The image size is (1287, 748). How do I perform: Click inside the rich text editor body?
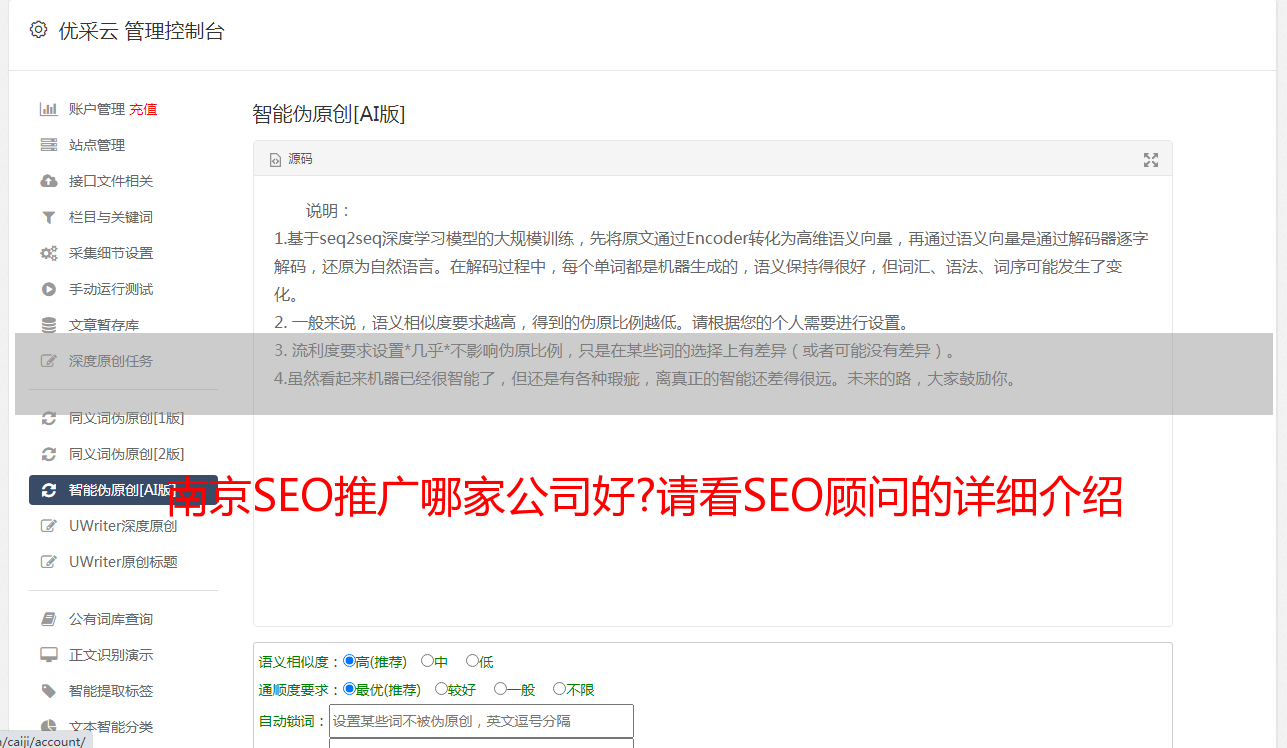point(712,401)
